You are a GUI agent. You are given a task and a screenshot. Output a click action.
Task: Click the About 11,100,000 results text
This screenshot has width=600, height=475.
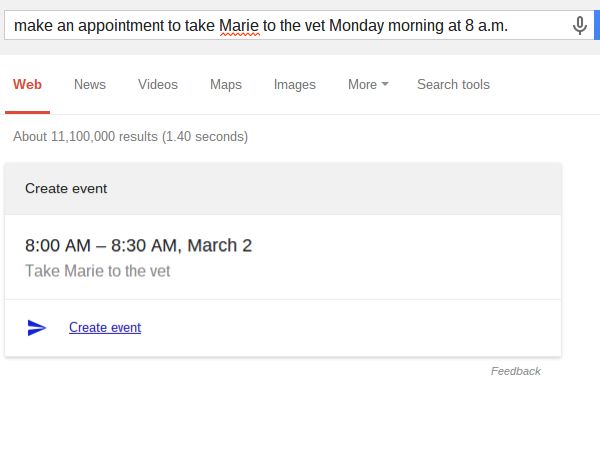pos(131,136)
